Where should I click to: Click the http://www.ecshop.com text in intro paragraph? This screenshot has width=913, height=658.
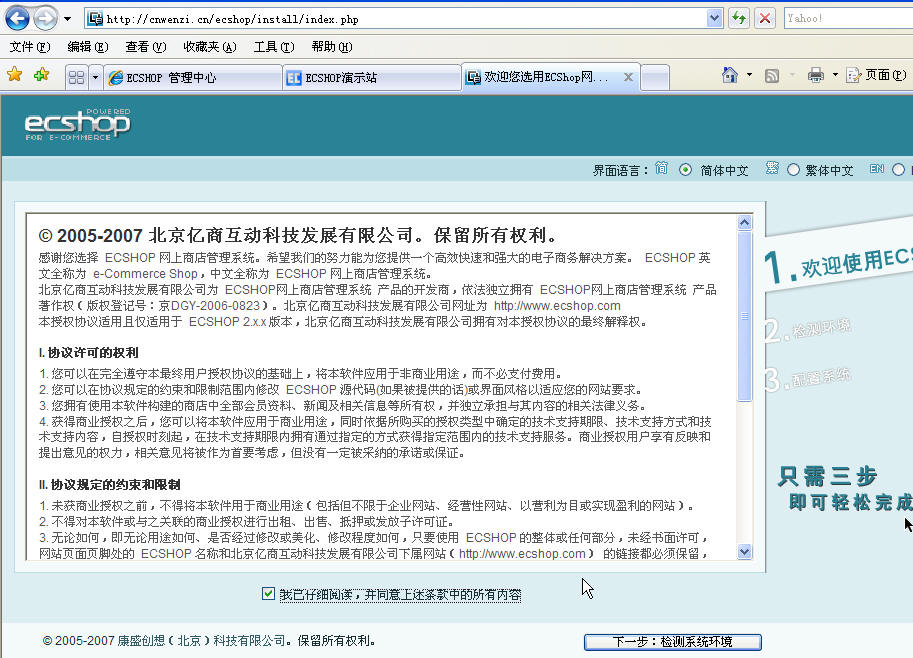pos(557,306)
